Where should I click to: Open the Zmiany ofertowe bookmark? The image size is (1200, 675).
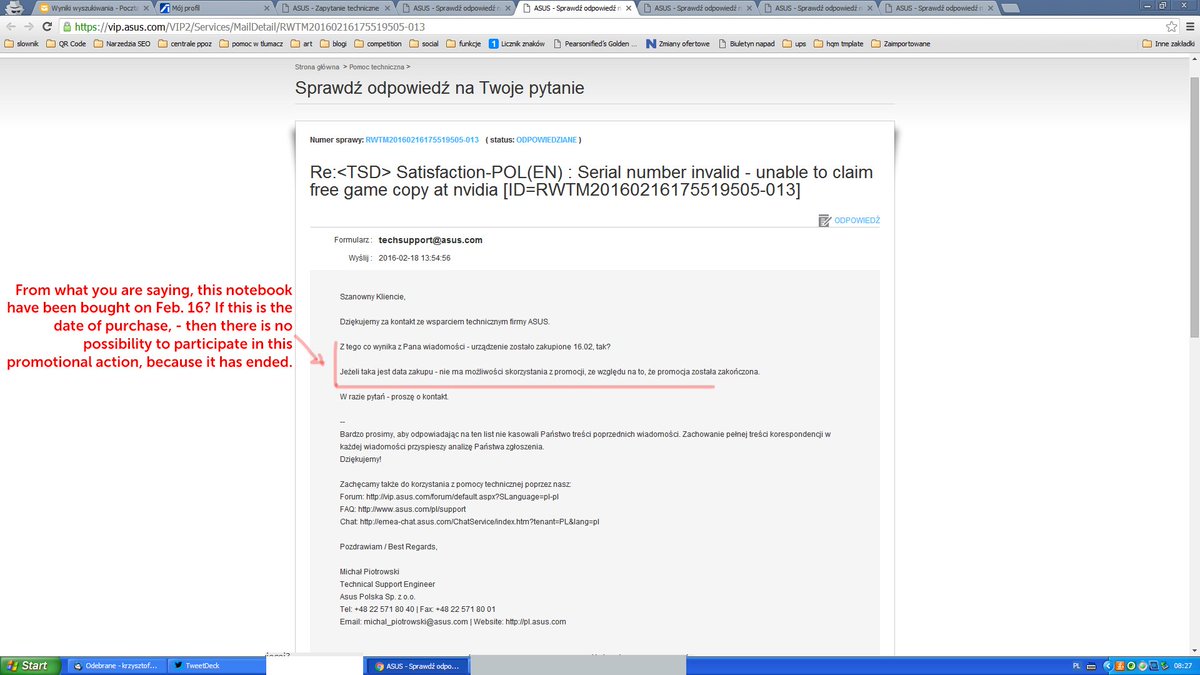(x=678, y=44)
